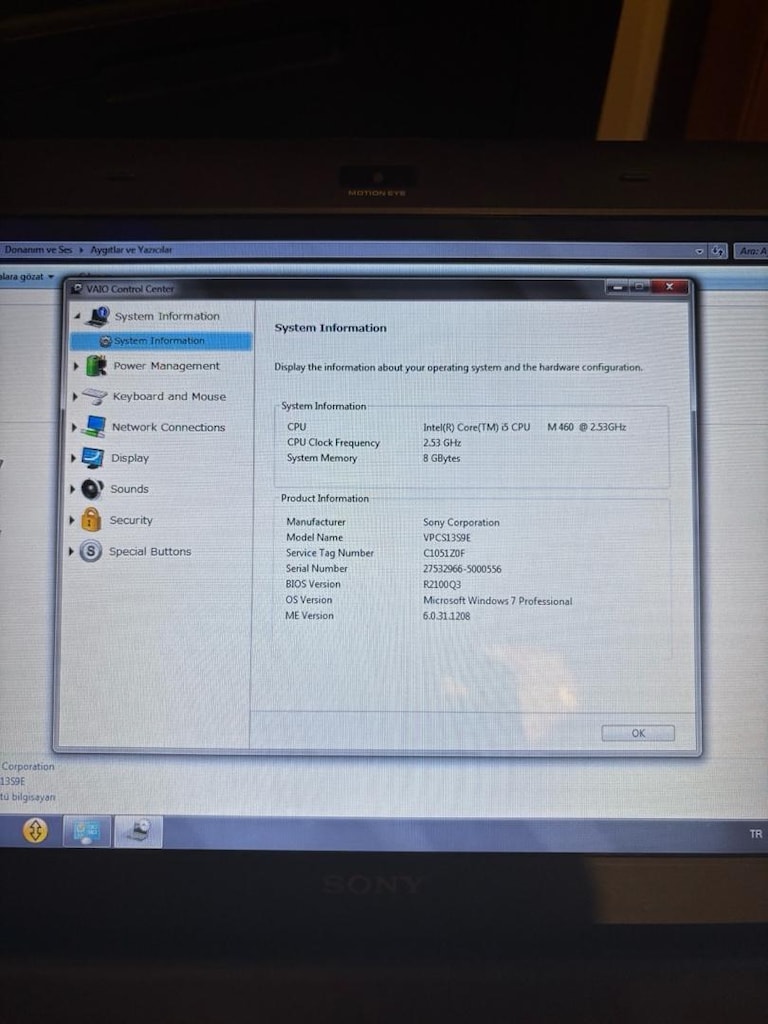The height and width of the screenshot is (1024, 768).
Task: Close the VAIO Control Center window
Action: pyautogui.click(x=669, y=287)
